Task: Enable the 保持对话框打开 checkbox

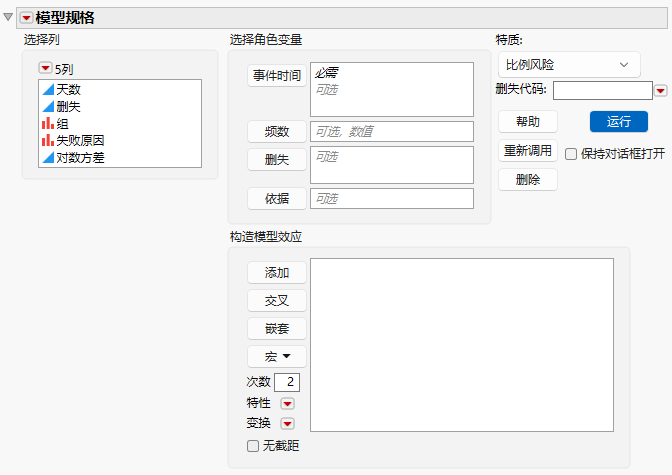Action: click(x=571, y=154)
